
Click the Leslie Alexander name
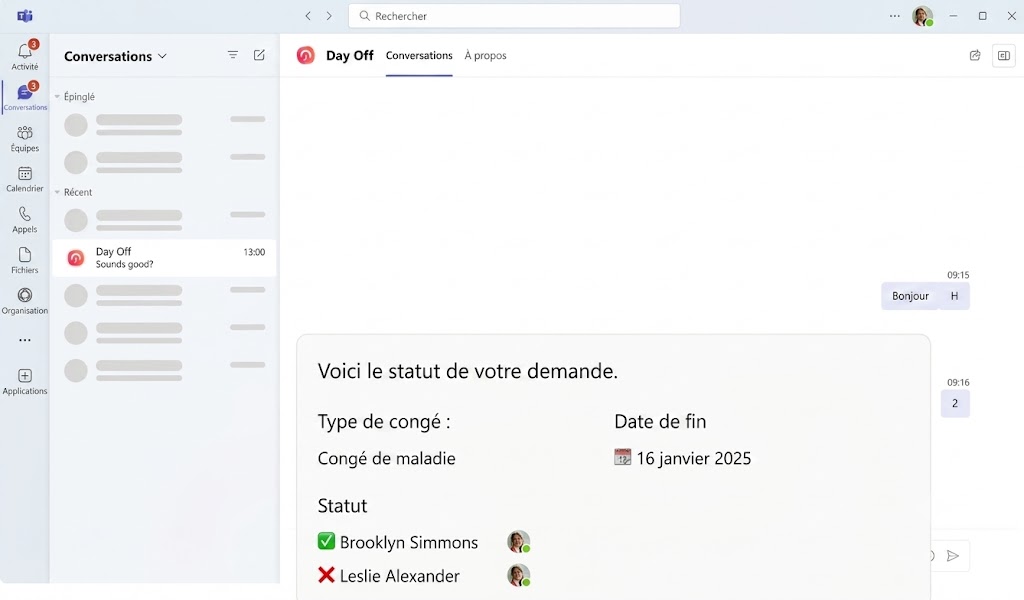[400, 576]
